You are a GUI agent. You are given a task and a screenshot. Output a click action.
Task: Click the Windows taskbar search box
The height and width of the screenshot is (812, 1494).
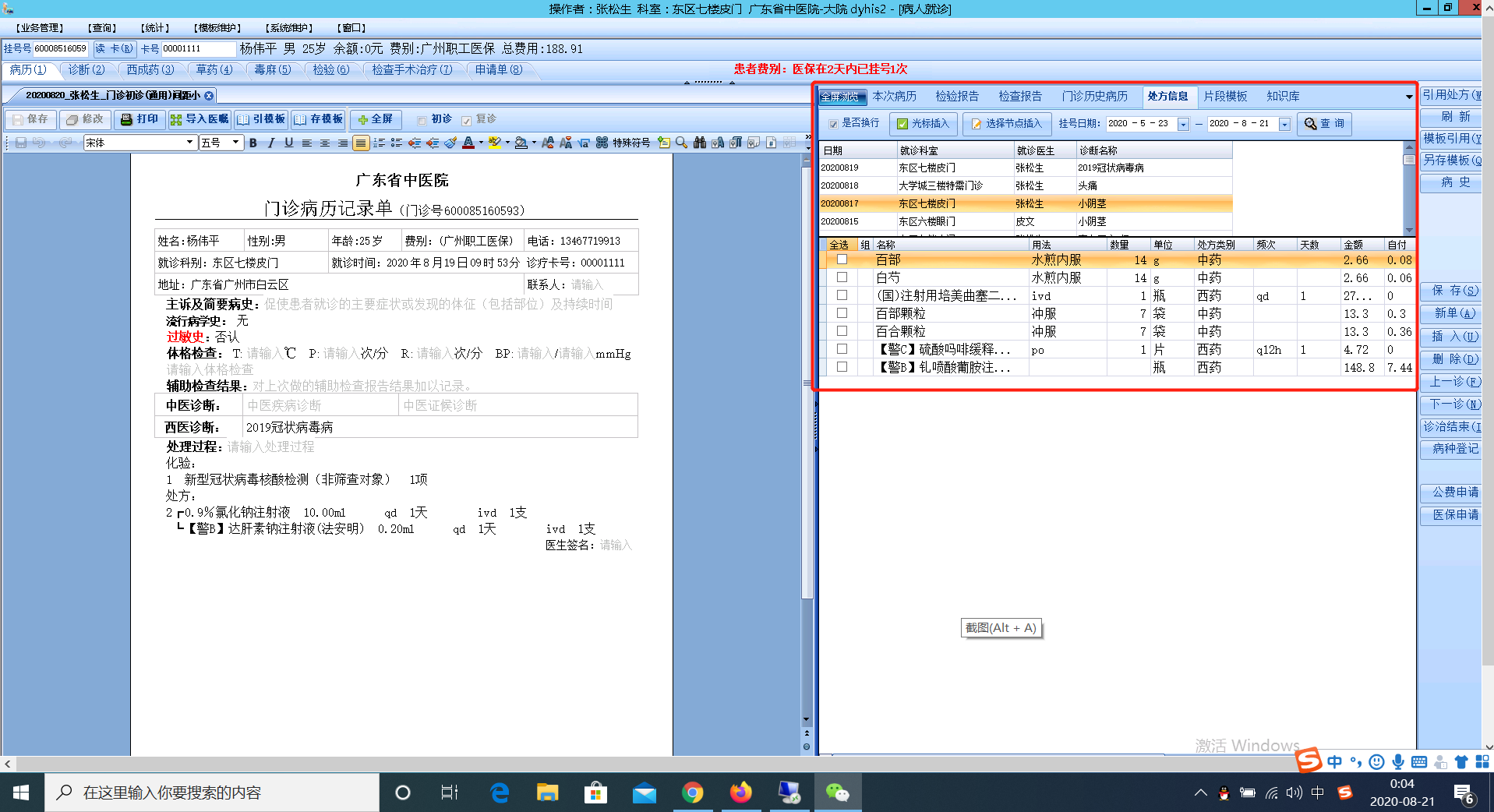[212, 793]
